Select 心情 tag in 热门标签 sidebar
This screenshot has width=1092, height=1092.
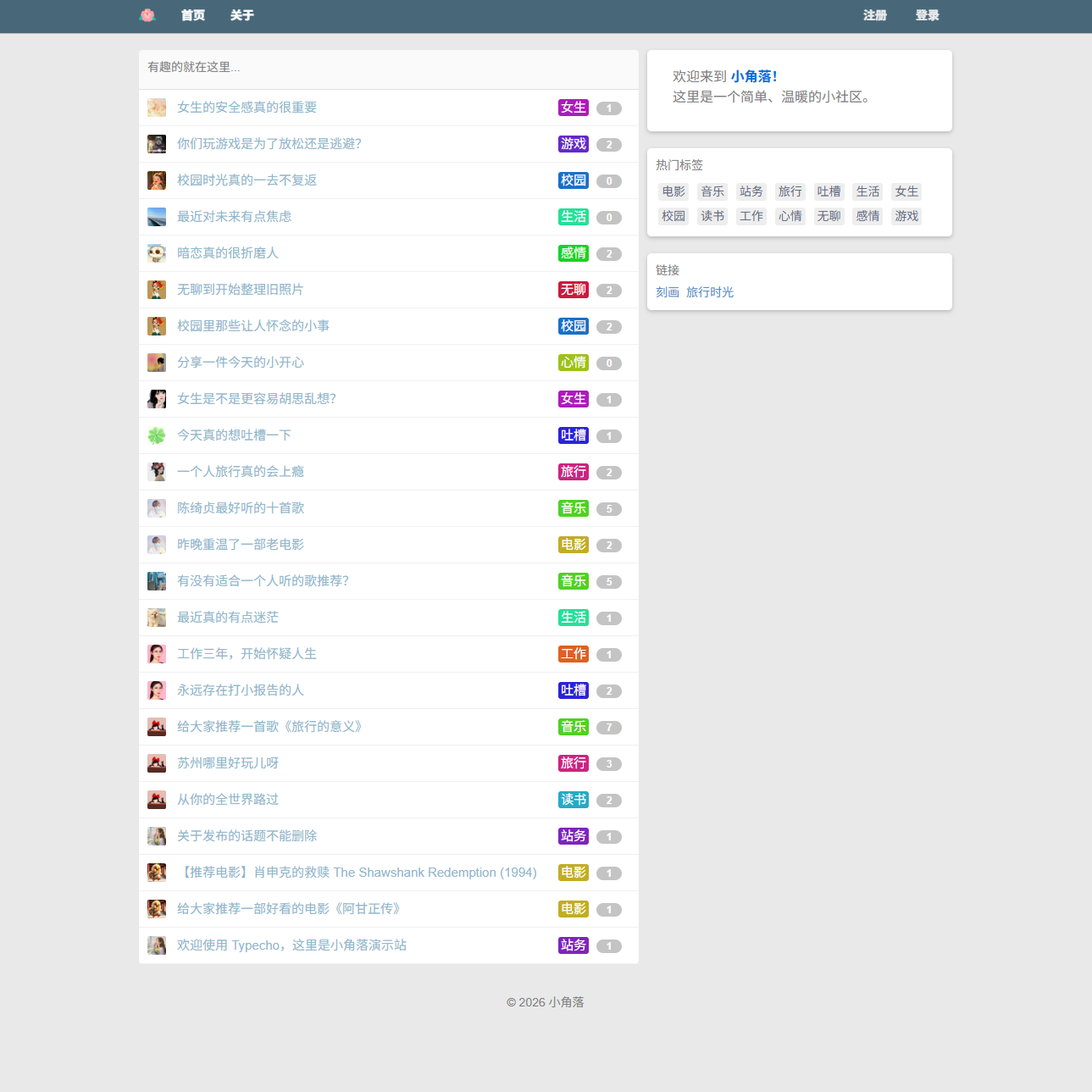click(x=790, y=216)
